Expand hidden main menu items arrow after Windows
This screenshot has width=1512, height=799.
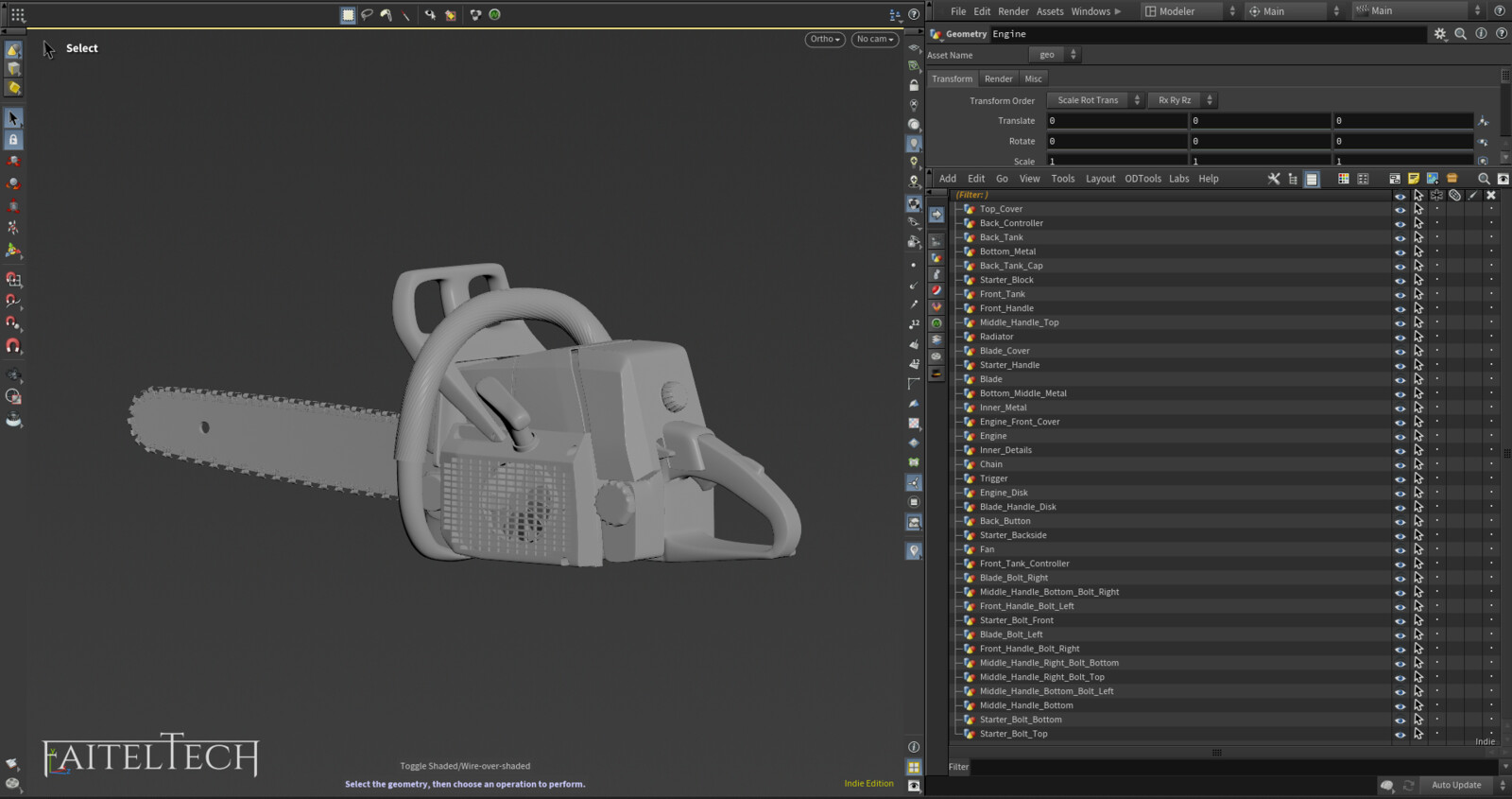click(x=1118, y=11)
